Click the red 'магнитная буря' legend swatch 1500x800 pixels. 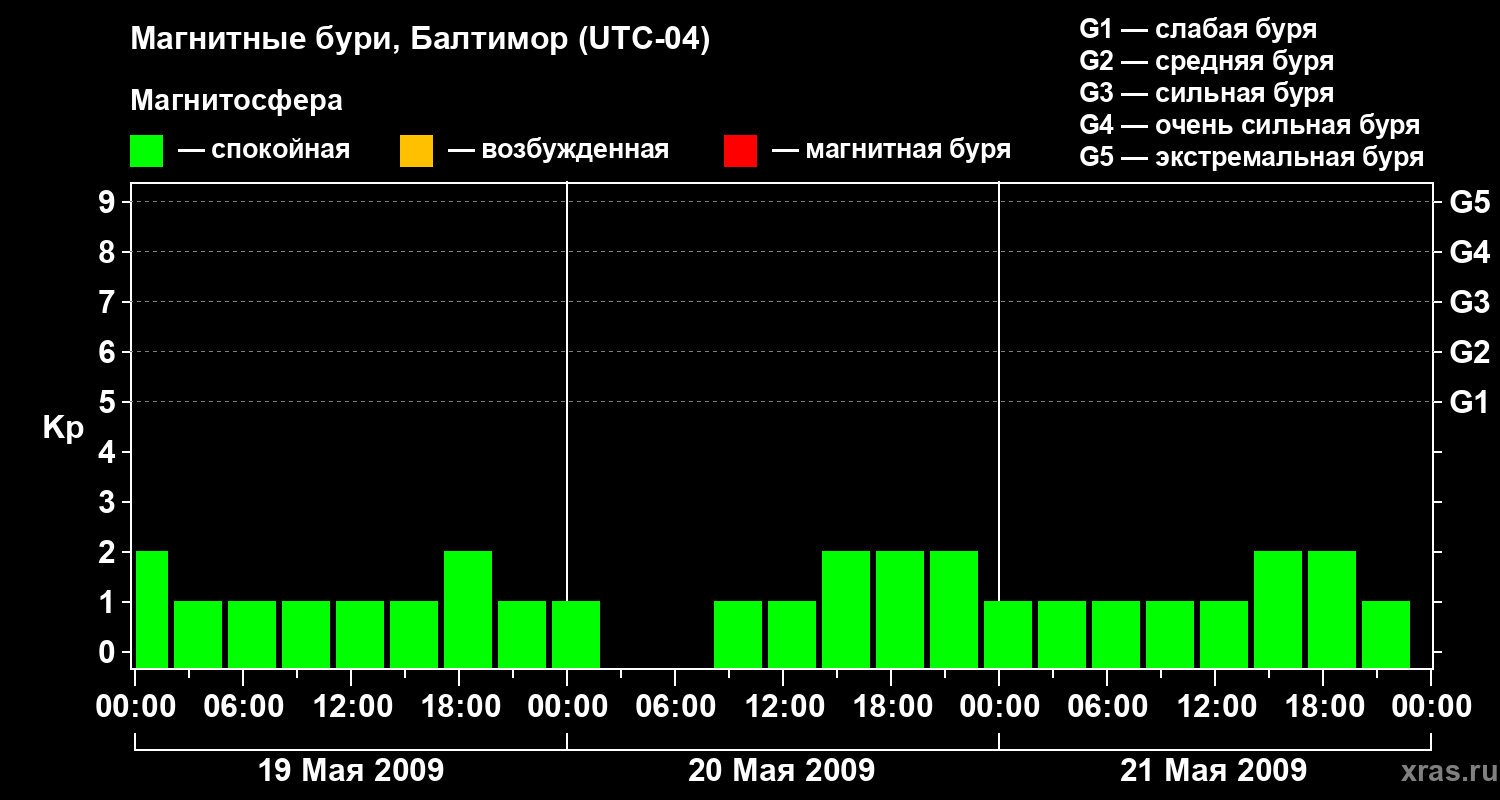pyautogui.click(x=740, y=151)
